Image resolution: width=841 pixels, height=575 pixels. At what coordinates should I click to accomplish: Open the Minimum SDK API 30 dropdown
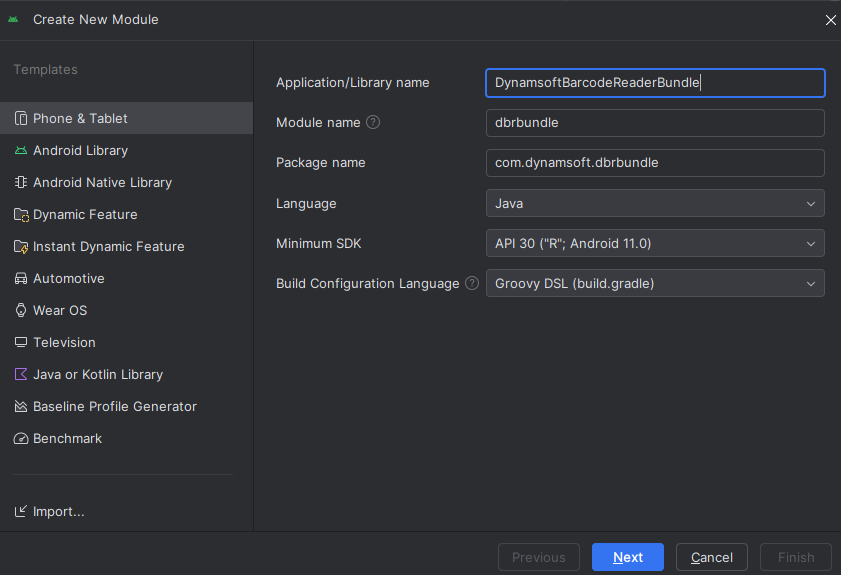(x=655, y=244)
